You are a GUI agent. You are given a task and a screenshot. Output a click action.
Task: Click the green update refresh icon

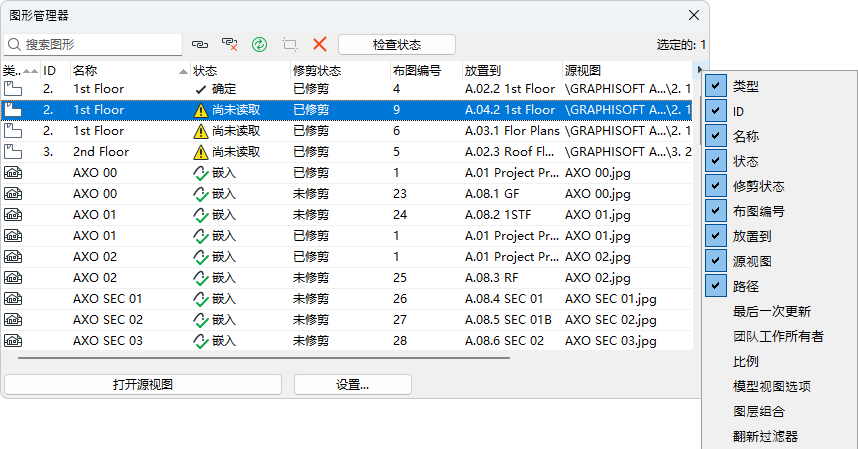260,45
